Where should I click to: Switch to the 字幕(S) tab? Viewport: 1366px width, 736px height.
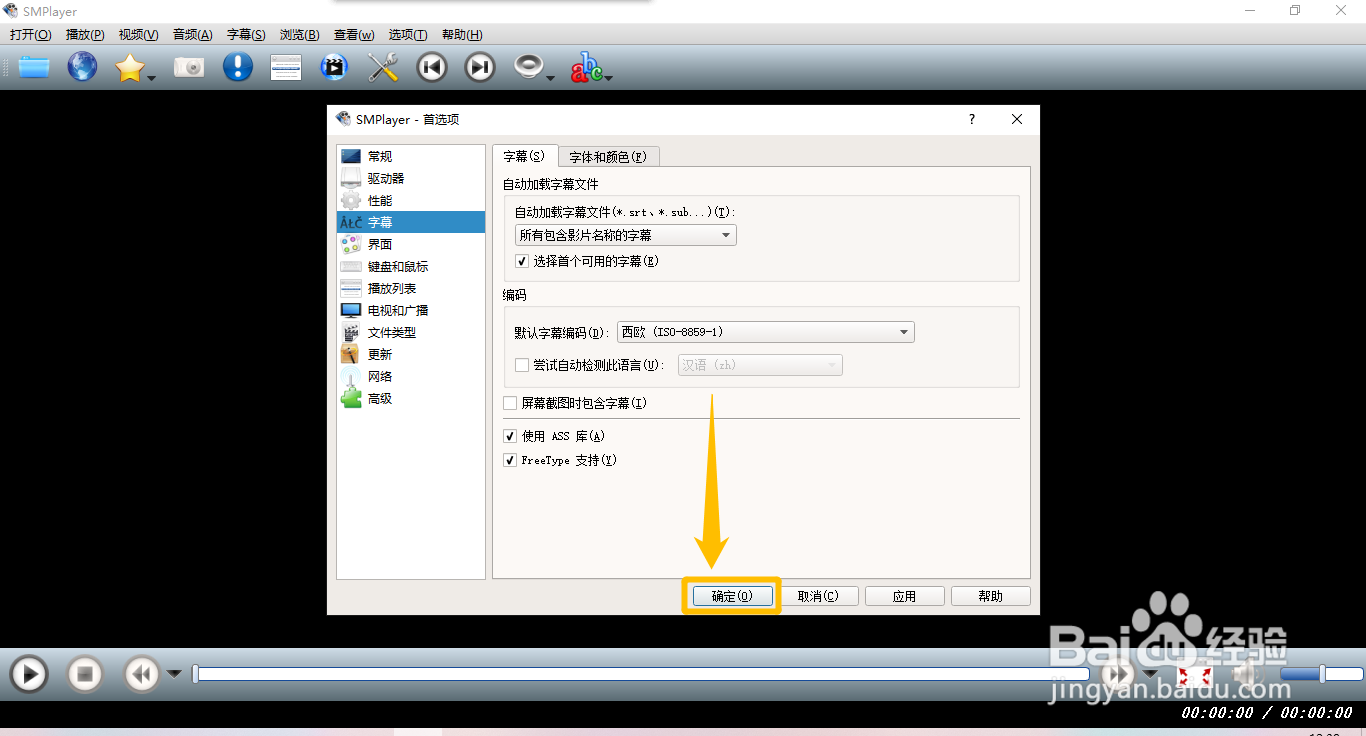click(525, 156)
